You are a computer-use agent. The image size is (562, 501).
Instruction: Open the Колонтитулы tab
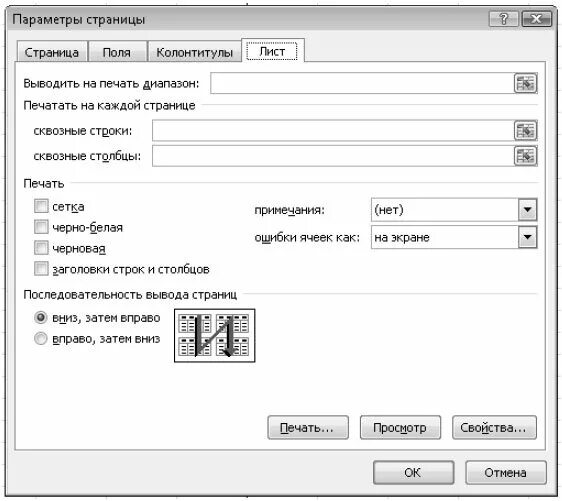coord(194,52)
